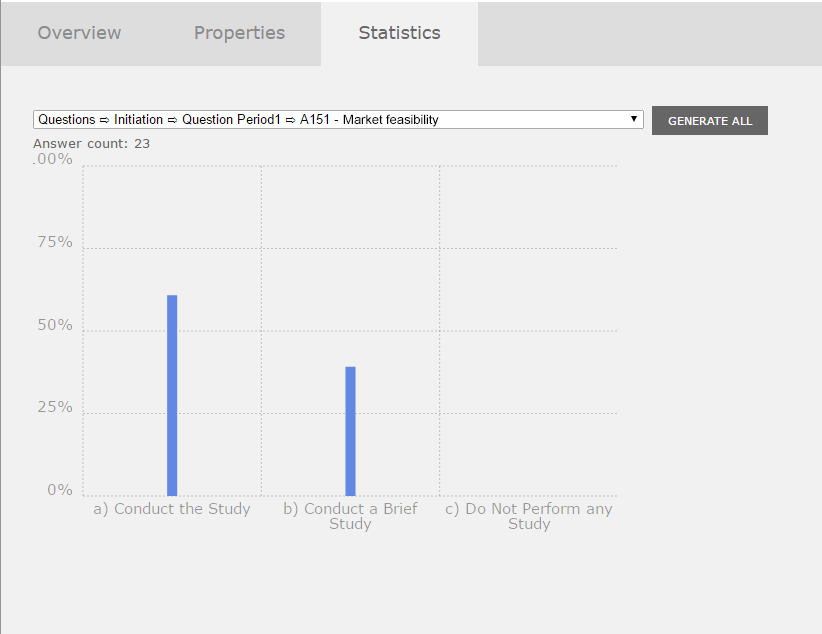
Task: Click the 'b) Conduct a Brief Study' label
Action: pyautogui.click(x=350, y=516)
